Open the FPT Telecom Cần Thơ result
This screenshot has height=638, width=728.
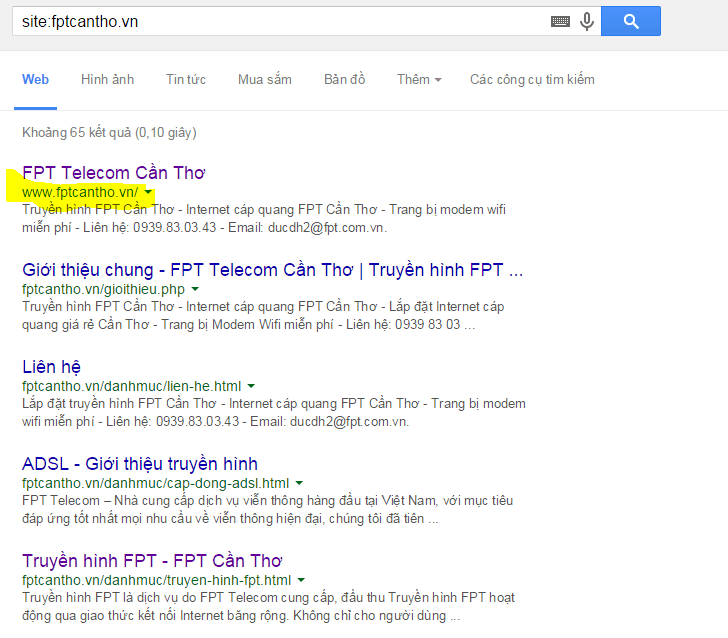tap(113, 173)
